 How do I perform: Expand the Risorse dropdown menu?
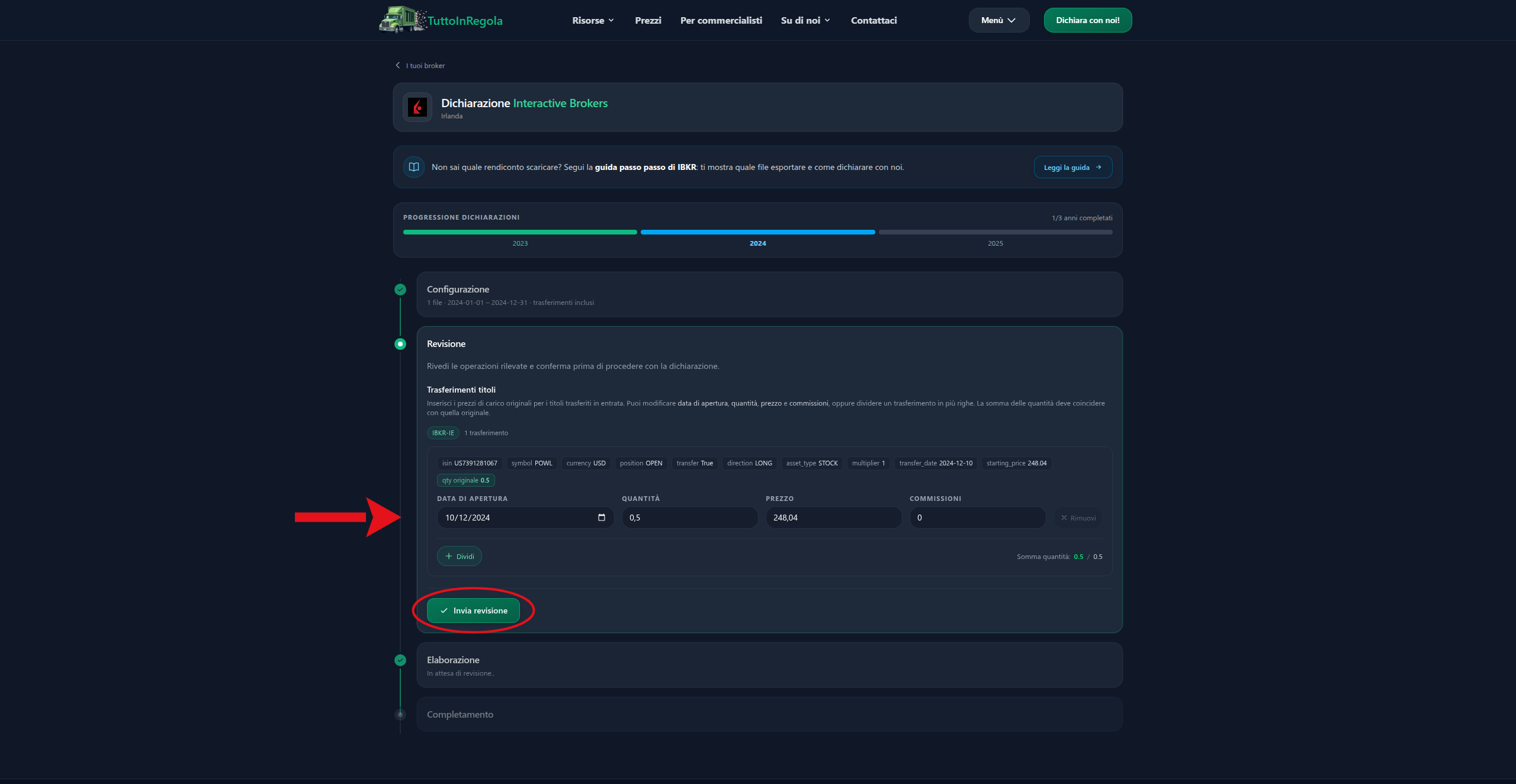coord(593,20)
